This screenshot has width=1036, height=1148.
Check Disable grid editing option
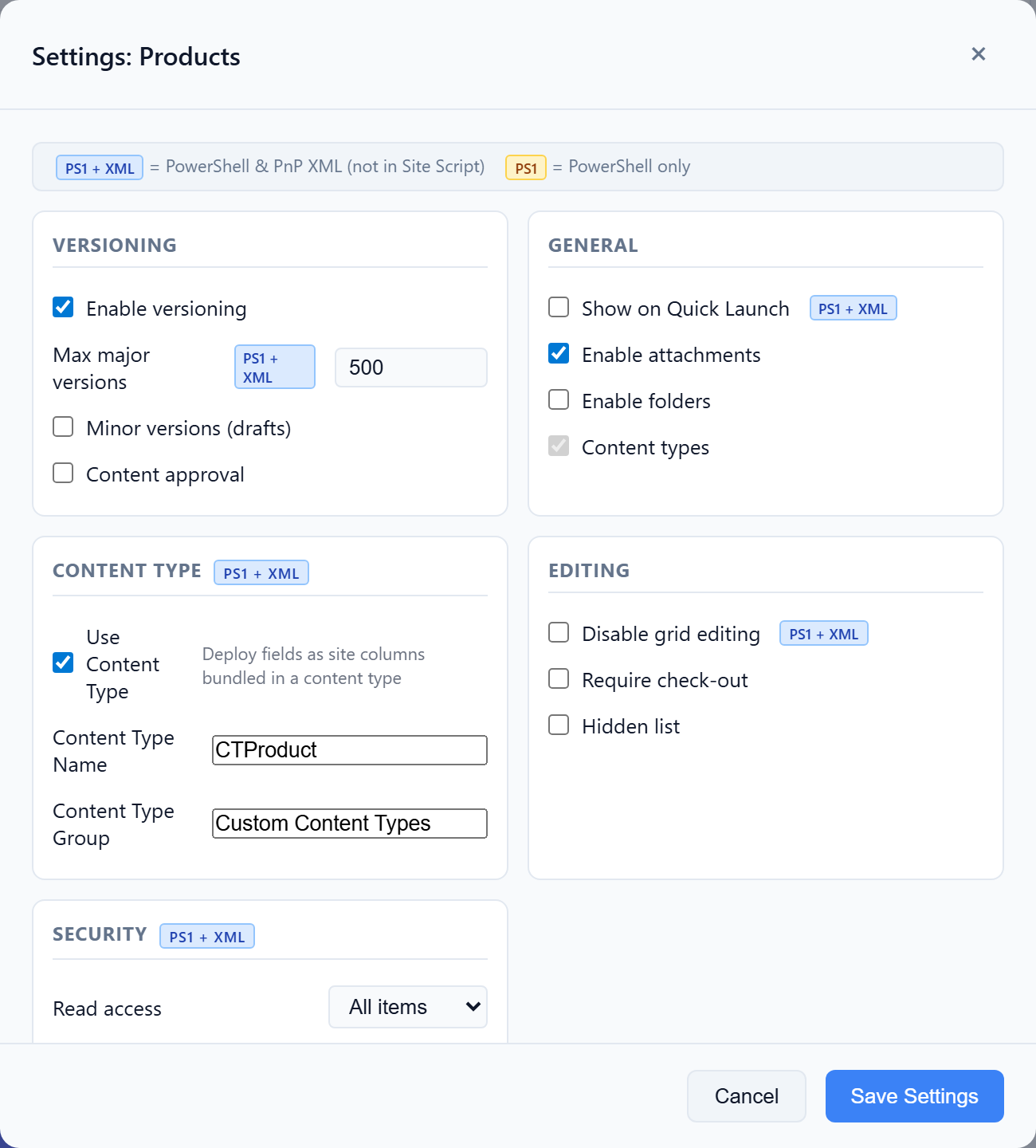[559, 633]
